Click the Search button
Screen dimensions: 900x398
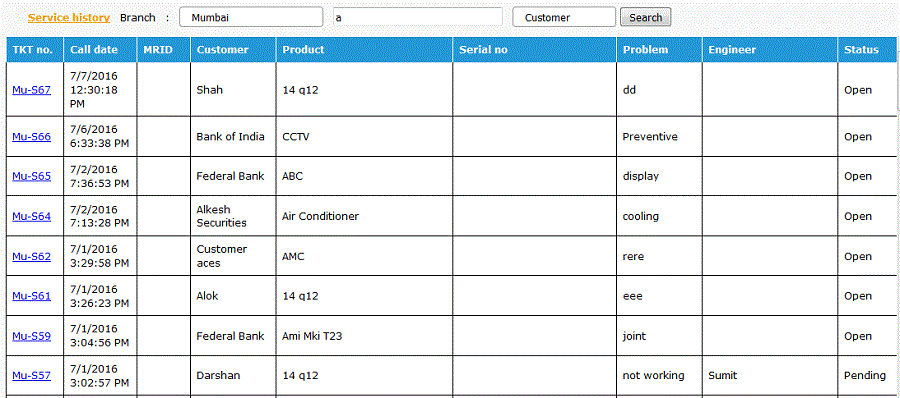click(x=645, y=17)
